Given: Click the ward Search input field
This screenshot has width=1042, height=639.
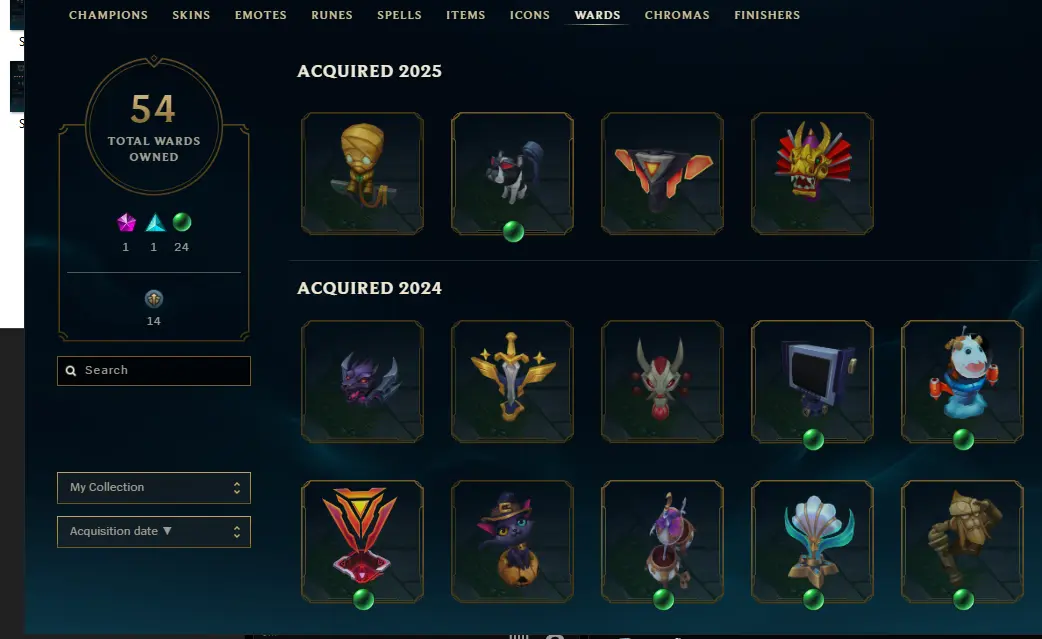Looking at the screenshot, I should 154,371.
